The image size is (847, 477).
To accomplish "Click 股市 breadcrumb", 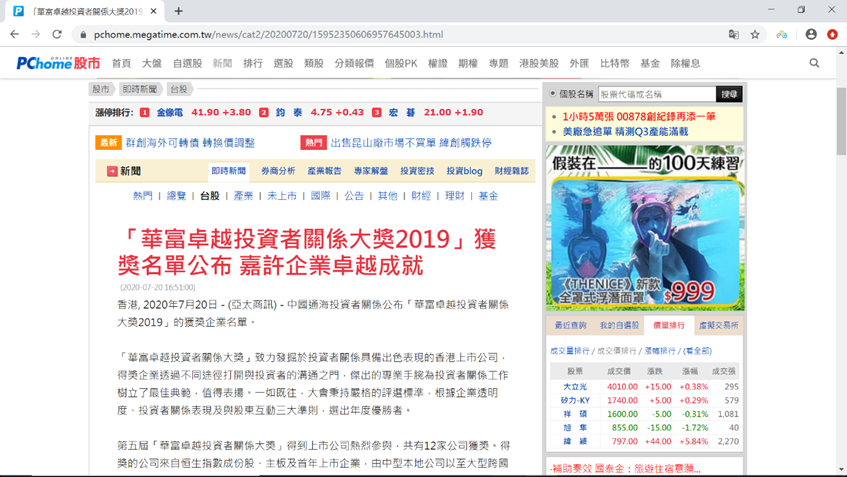I will click(101, 89).
